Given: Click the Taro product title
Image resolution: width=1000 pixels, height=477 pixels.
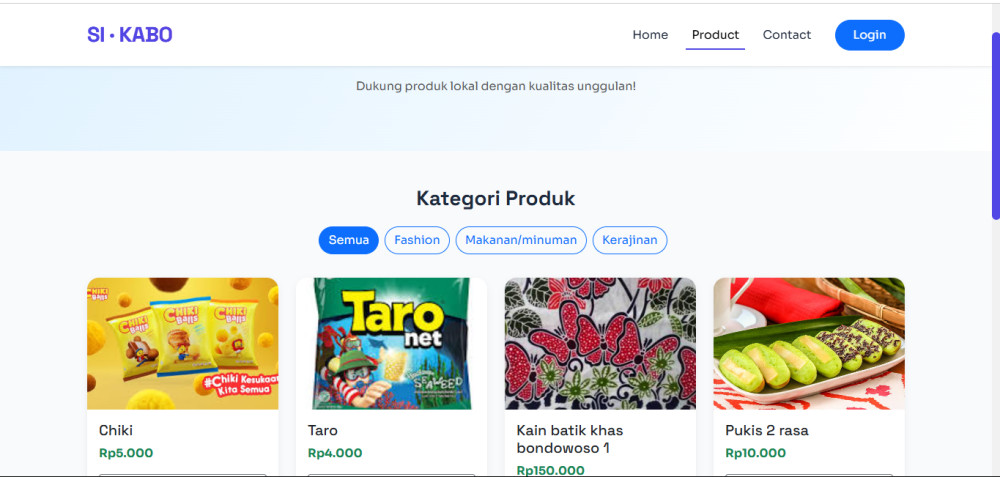Looking at the screenshot, I should coord(323,430).
